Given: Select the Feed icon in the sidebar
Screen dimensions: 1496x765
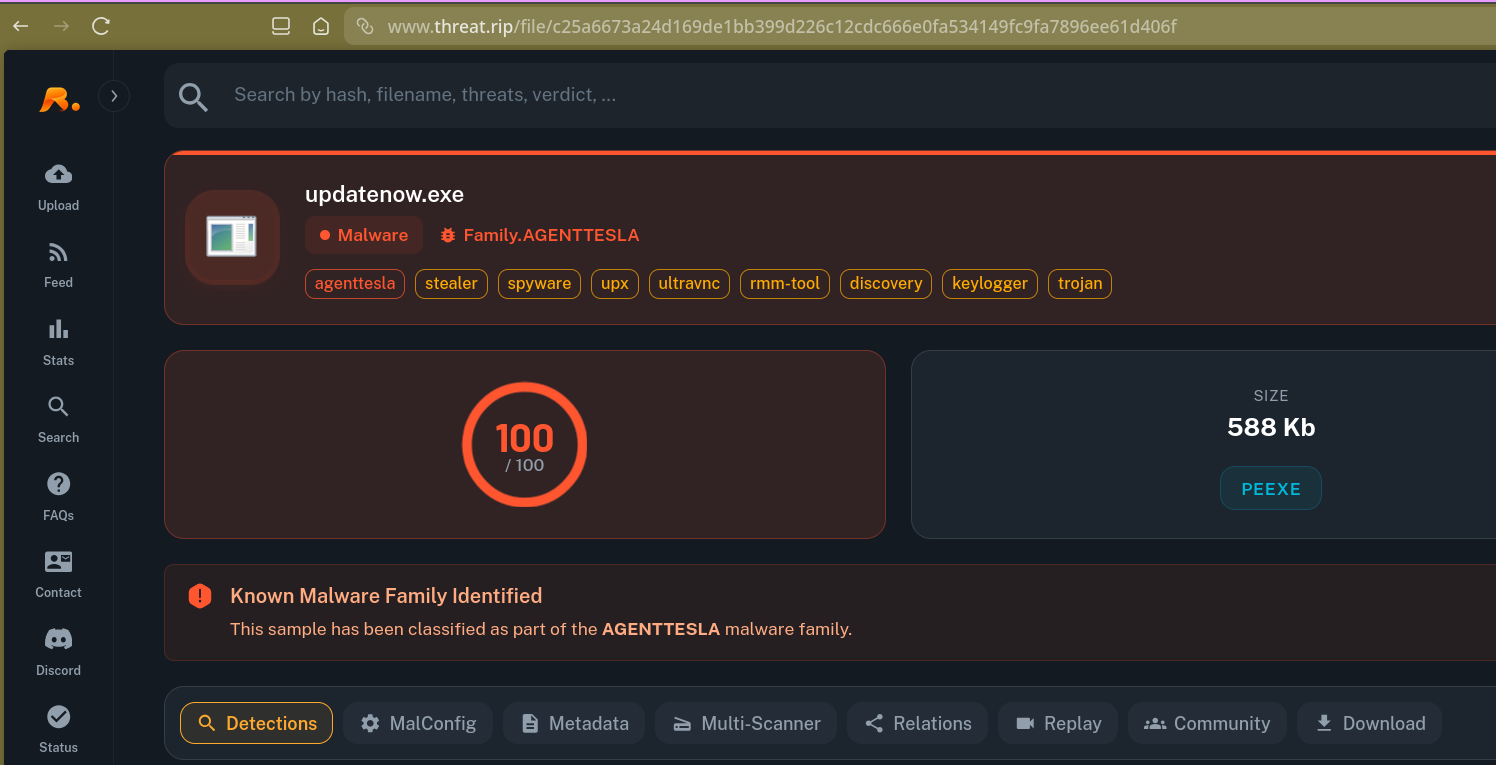Looking at the screenshot, I should coord(58,264).
